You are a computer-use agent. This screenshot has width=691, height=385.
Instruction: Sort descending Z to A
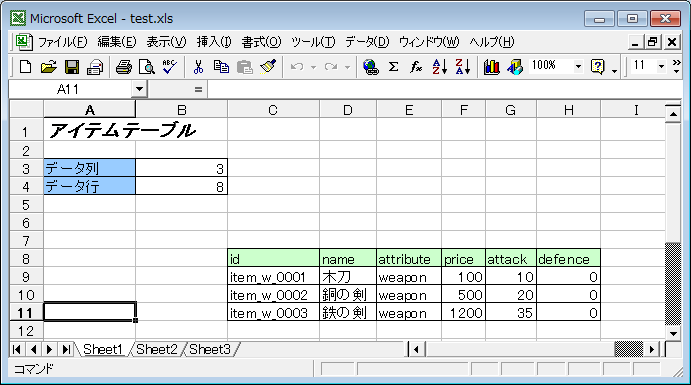click(x=463, y=67)
